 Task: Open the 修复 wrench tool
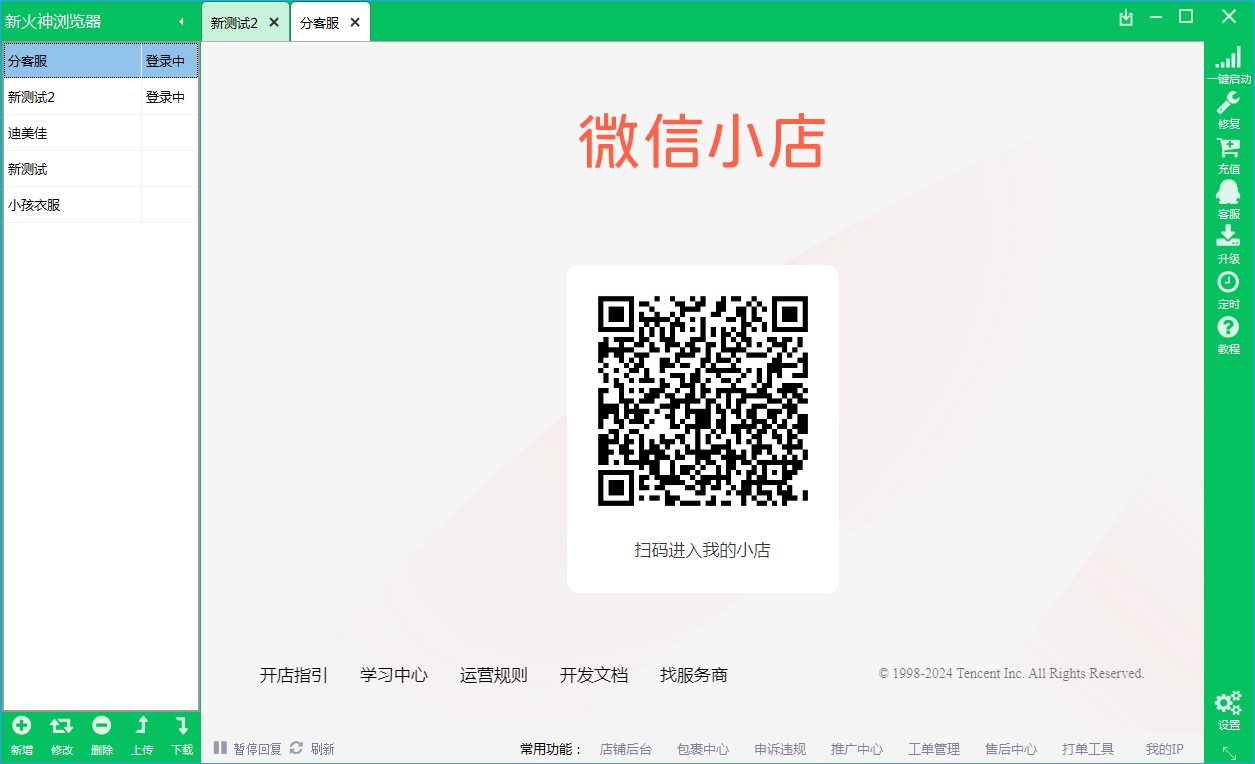point(1228,103)
